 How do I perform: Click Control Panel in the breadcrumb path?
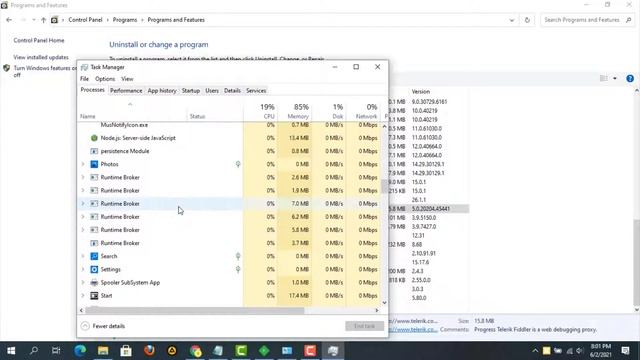[85, 20]
